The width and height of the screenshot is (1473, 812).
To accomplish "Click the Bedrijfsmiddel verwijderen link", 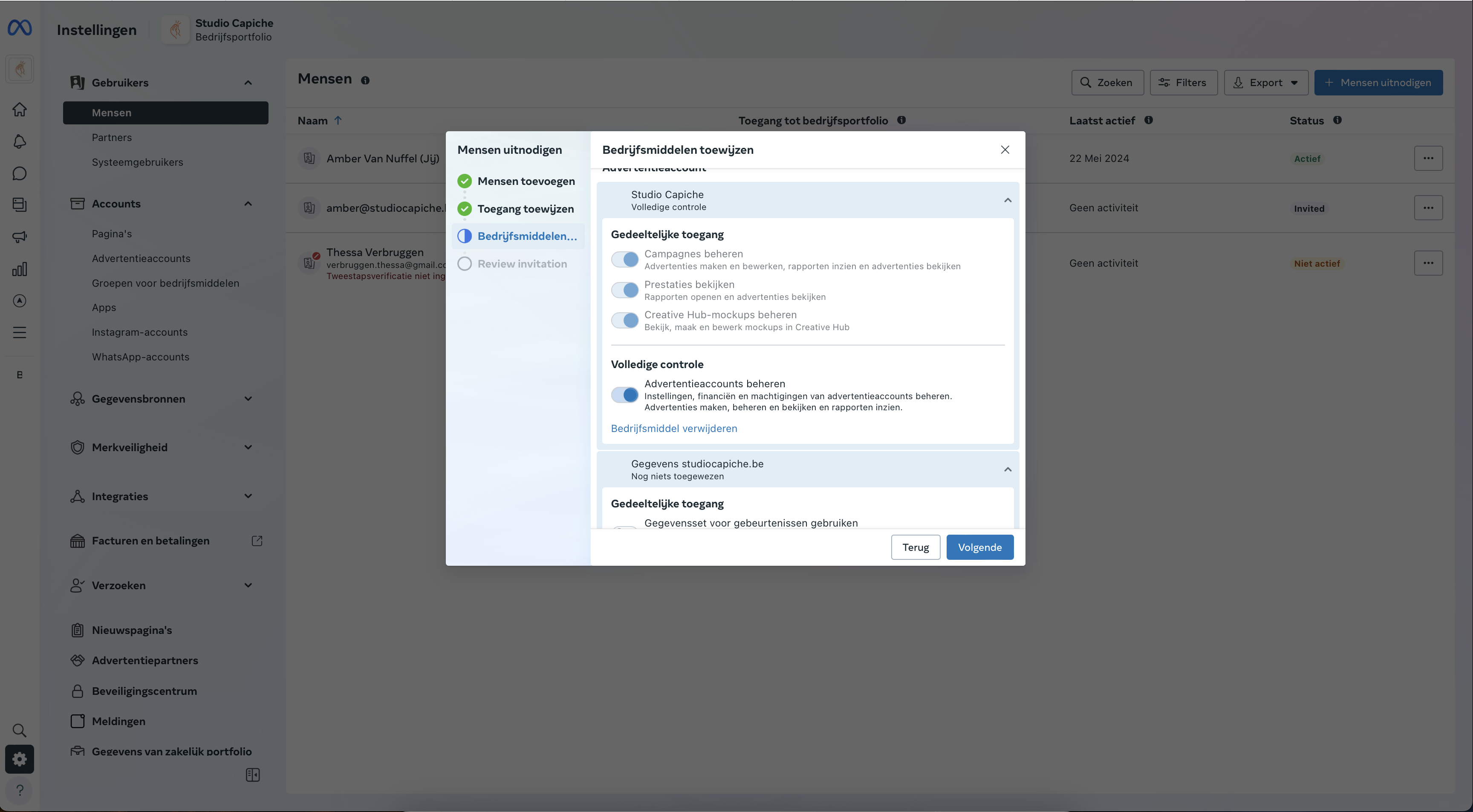I will tap(673, 429).
